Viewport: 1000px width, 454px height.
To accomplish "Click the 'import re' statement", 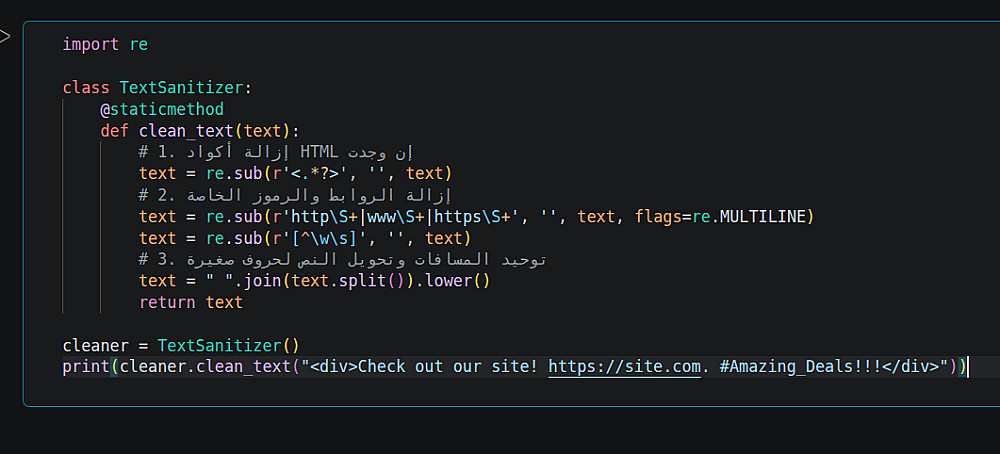I will 104,45.
